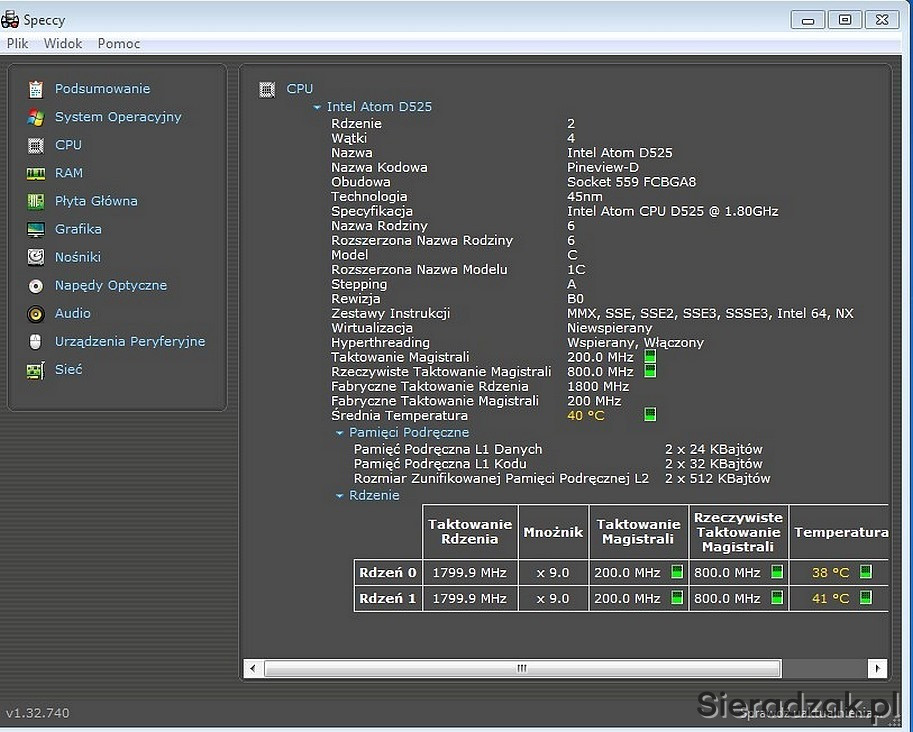Screen dimensions: 913x732
Task: View the Grafika section
Action: 78,229
